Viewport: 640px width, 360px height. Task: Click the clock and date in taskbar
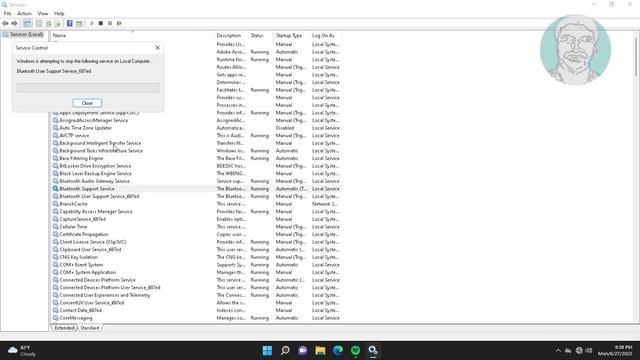click(x=615, y=351)
